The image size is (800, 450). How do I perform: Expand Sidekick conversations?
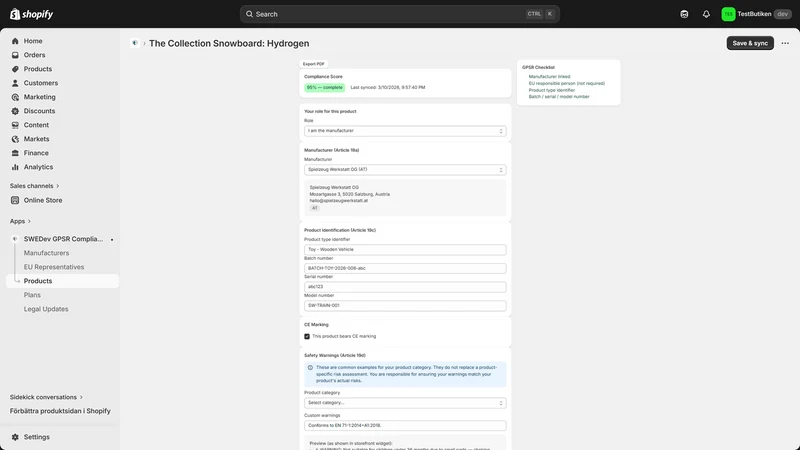point(46,397)
